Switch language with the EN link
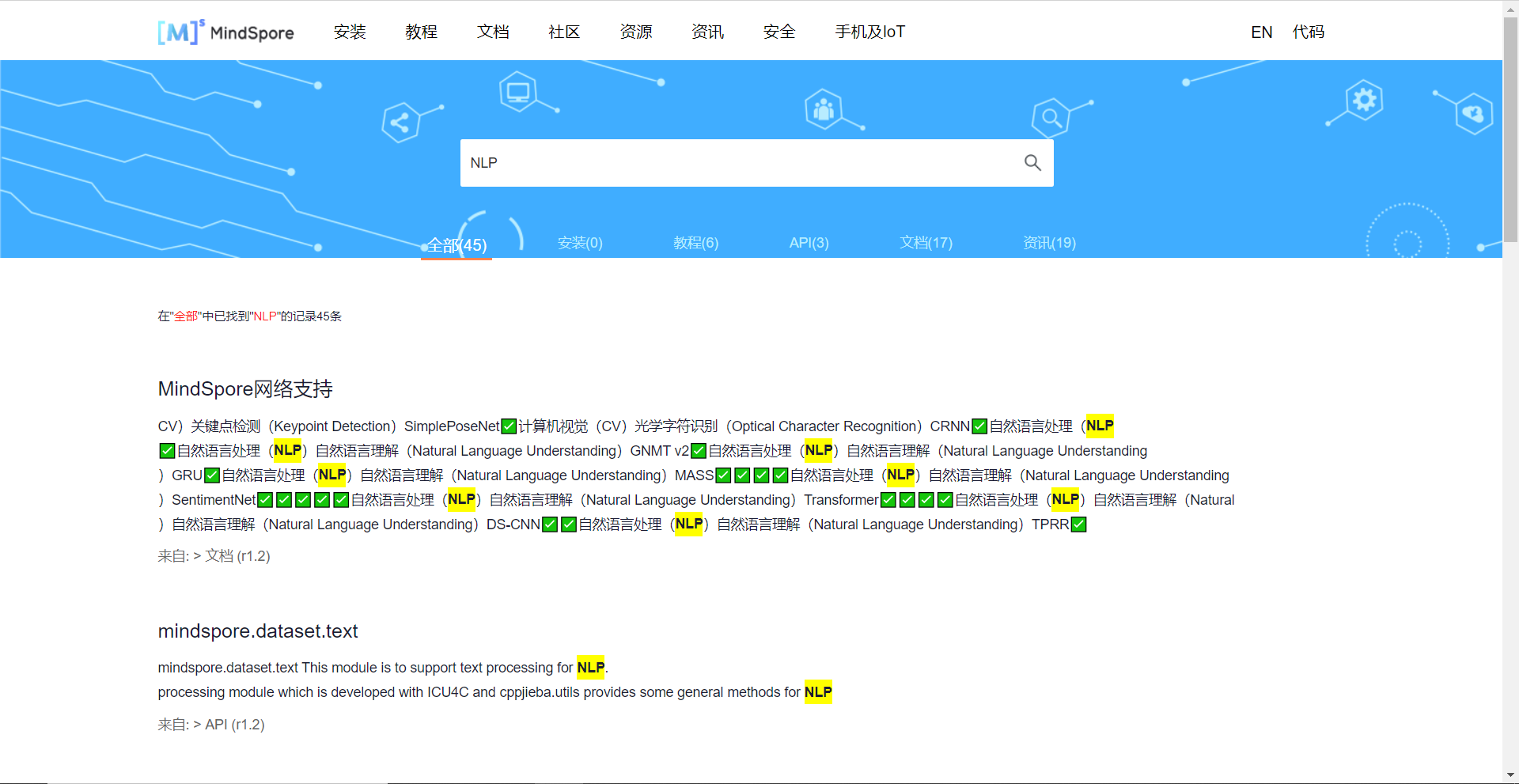Screen dimensions: 1519x784 [1261, 32]
